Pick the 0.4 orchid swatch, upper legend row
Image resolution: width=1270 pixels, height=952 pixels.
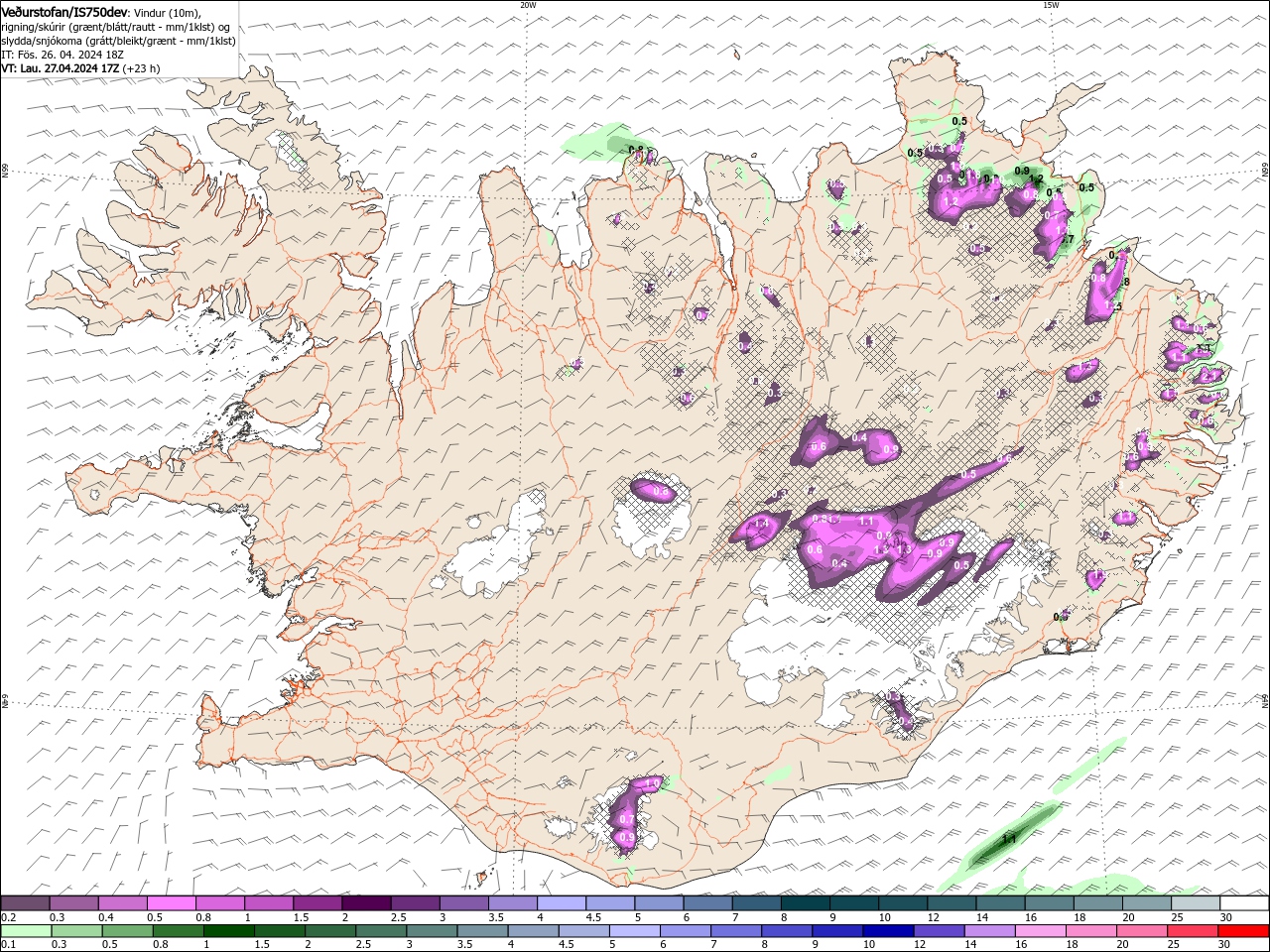point(123,903)
